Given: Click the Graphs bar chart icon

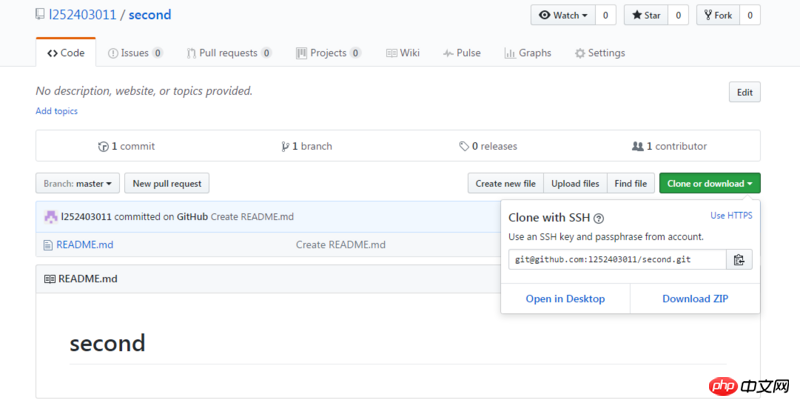Looking at the screenshot, I should pyautogui.click(x=510, y=54).
